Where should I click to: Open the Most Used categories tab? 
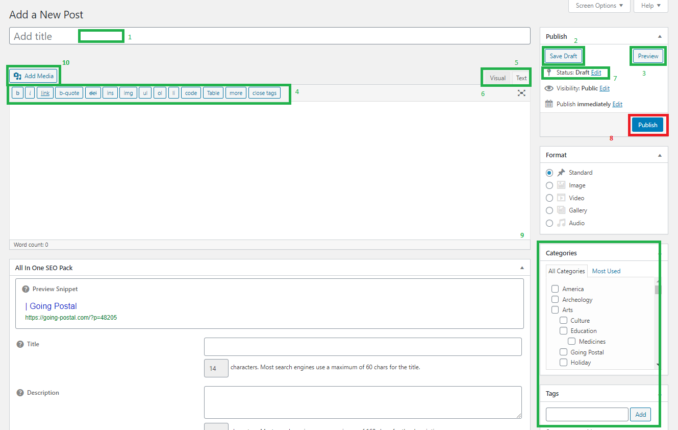coord(606,271)
